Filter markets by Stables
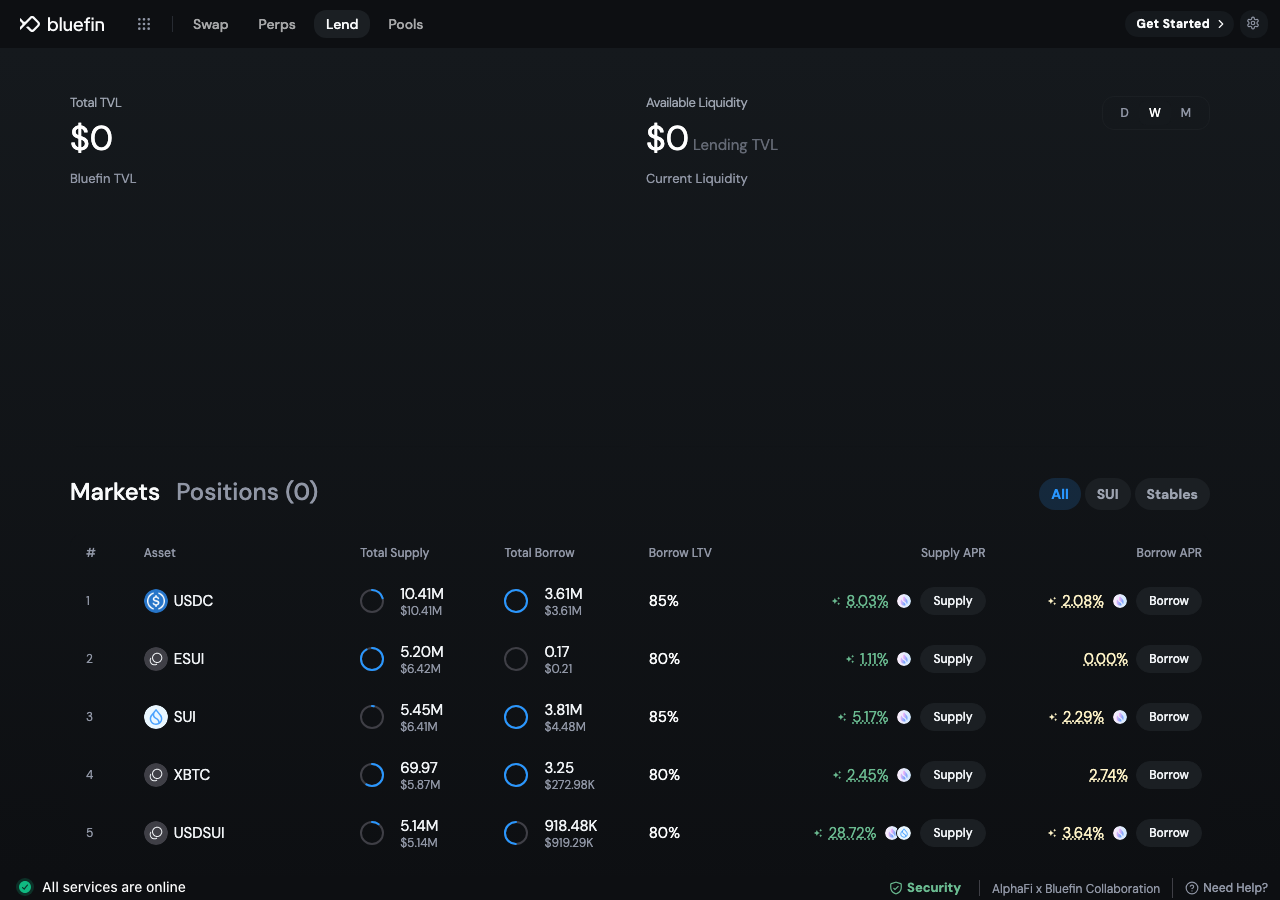The image size is (1280, 900). click(1172, 494)
